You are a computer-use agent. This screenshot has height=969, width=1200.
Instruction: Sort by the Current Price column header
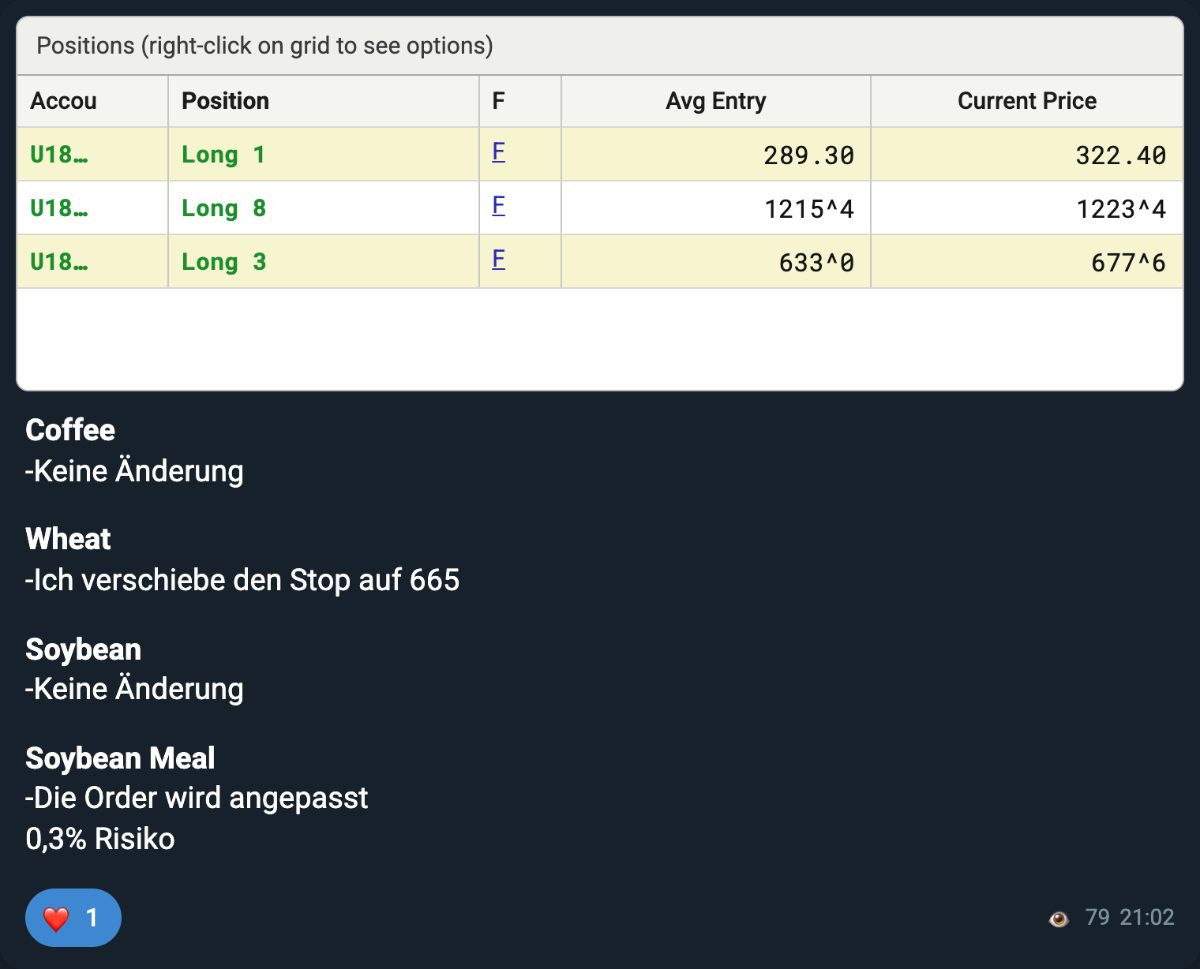(1027, 101)
